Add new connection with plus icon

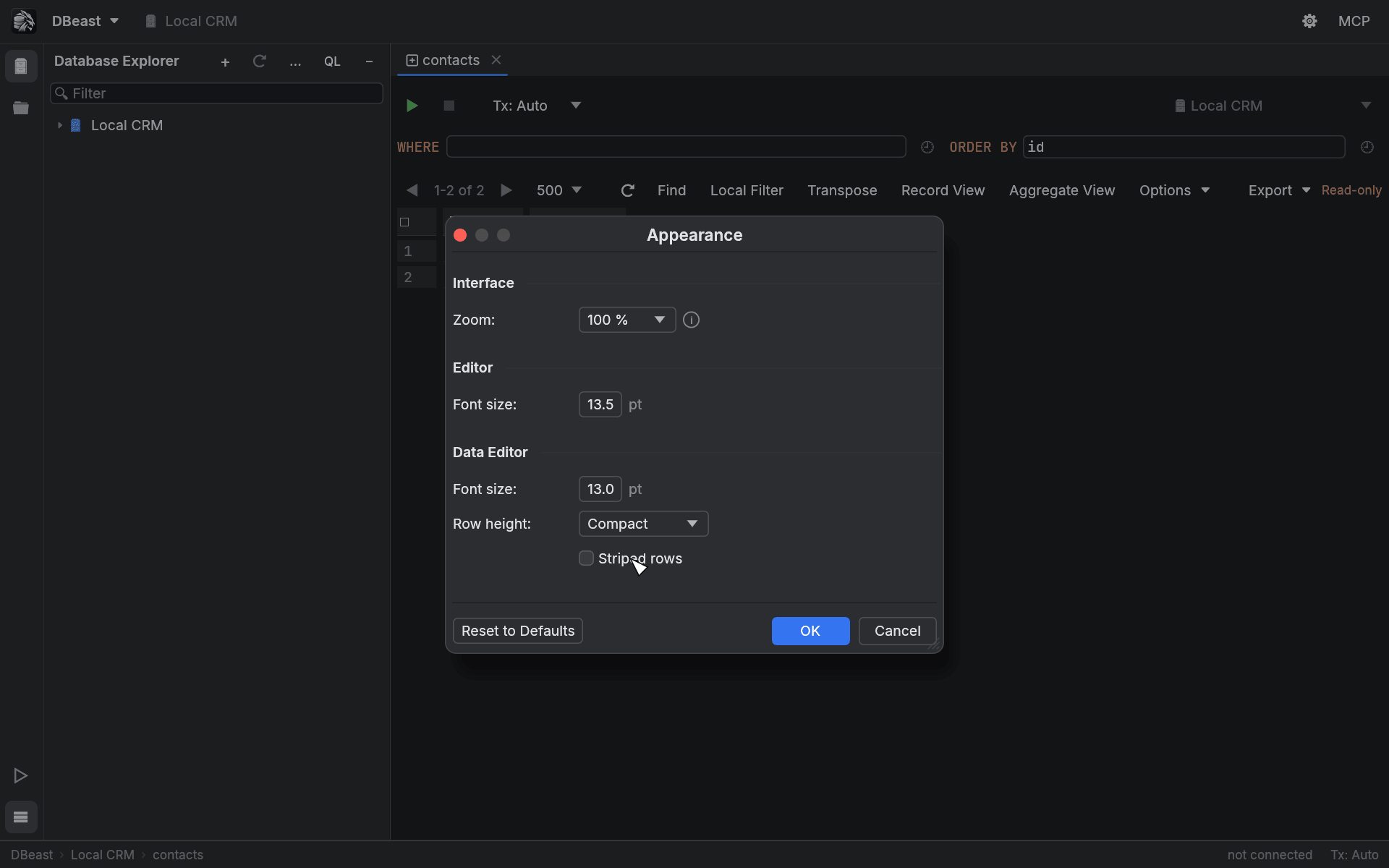[x=225, y=62]
